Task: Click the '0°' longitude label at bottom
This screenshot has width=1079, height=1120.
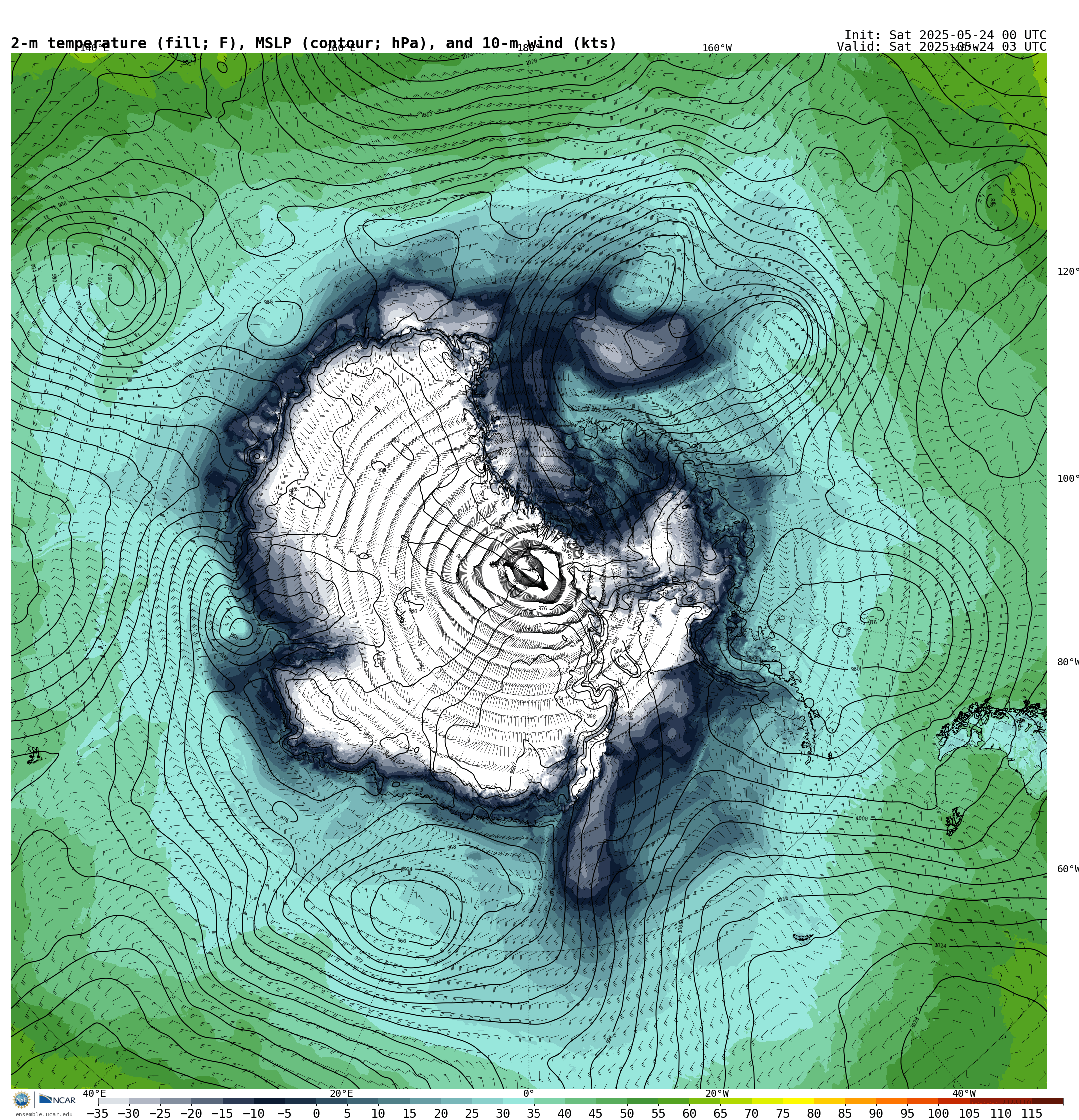Action: (x=529, y=1093)
